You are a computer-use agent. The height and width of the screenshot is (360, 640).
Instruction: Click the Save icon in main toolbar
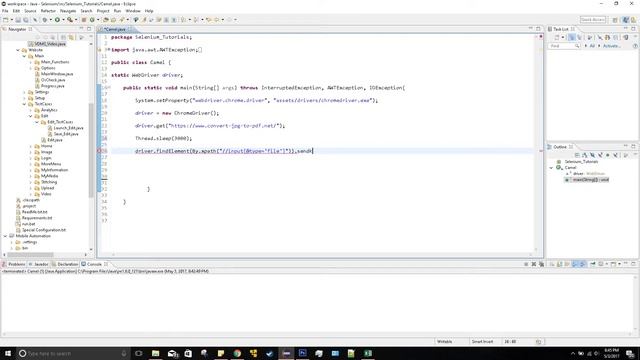click(x=18, y=20)
